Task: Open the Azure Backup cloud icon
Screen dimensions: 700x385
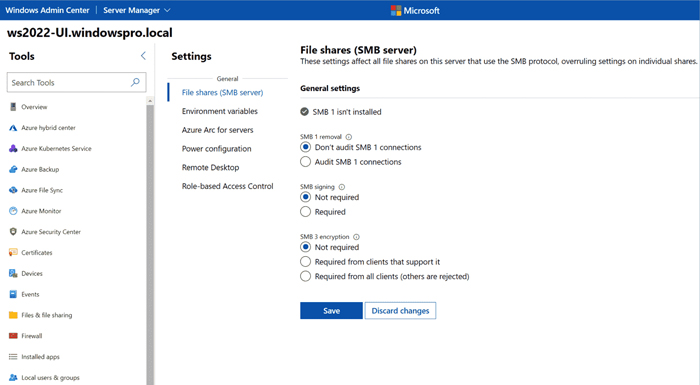Action: (x=13, y=169)
